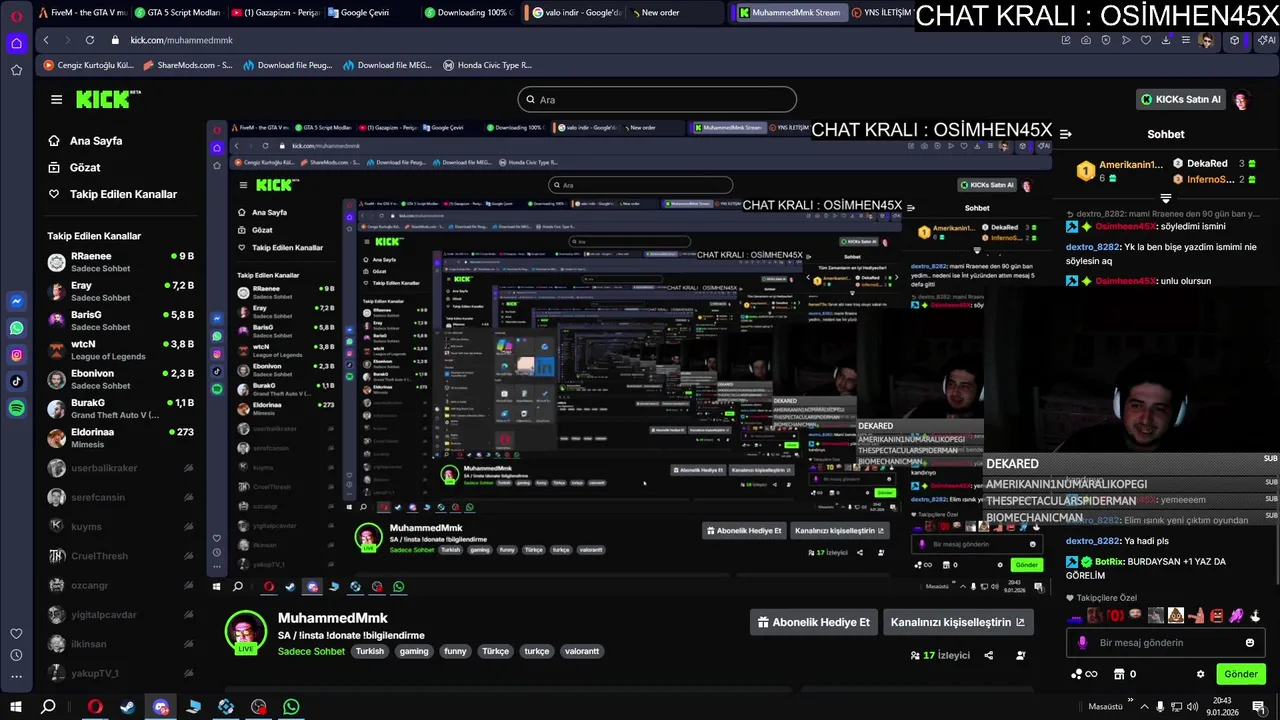The image size is (1280, 720).
Task: Open ShareMods.com bookmark
Action: (188, 65)
